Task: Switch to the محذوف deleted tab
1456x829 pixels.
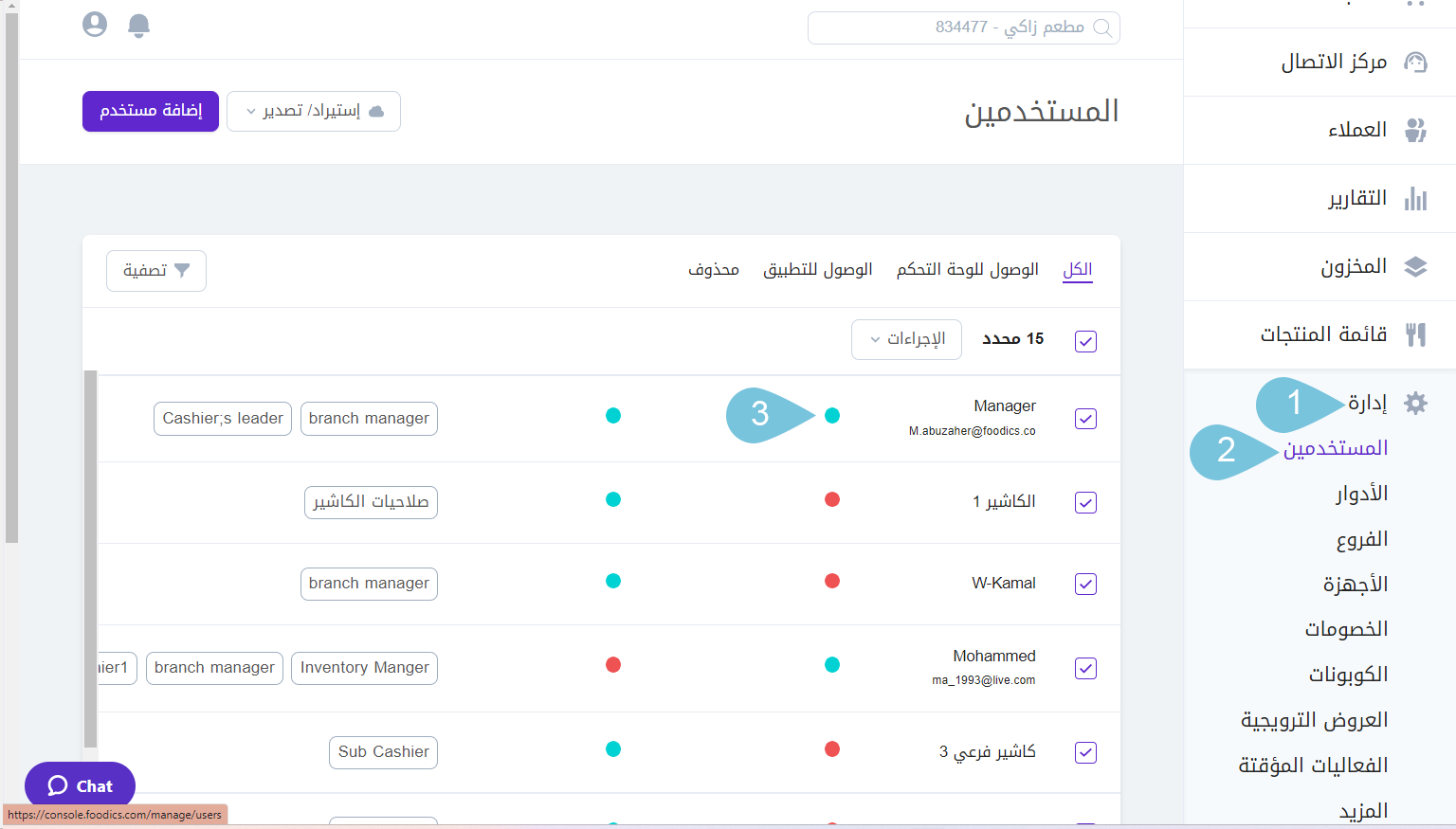Action: [713, 270]
